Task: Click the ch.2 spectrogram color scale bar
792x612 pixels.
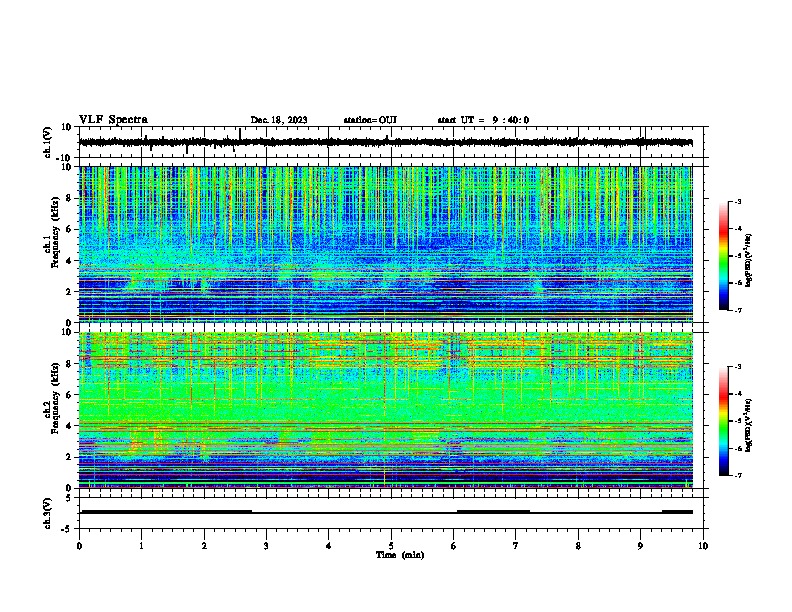Action: (724, 421)
